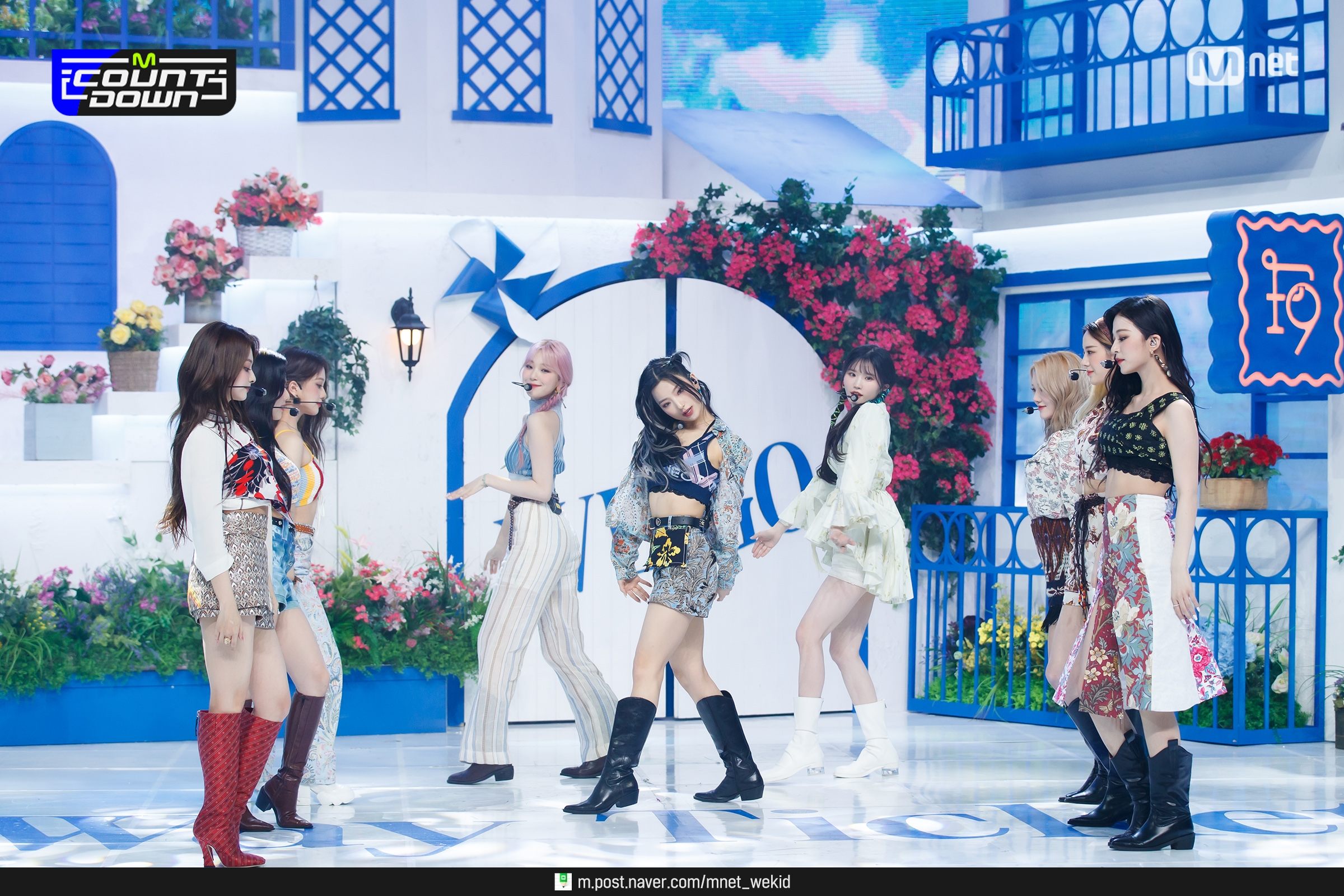Open the m.post.naver.com/mnet_wekid link

click(683, 881)
